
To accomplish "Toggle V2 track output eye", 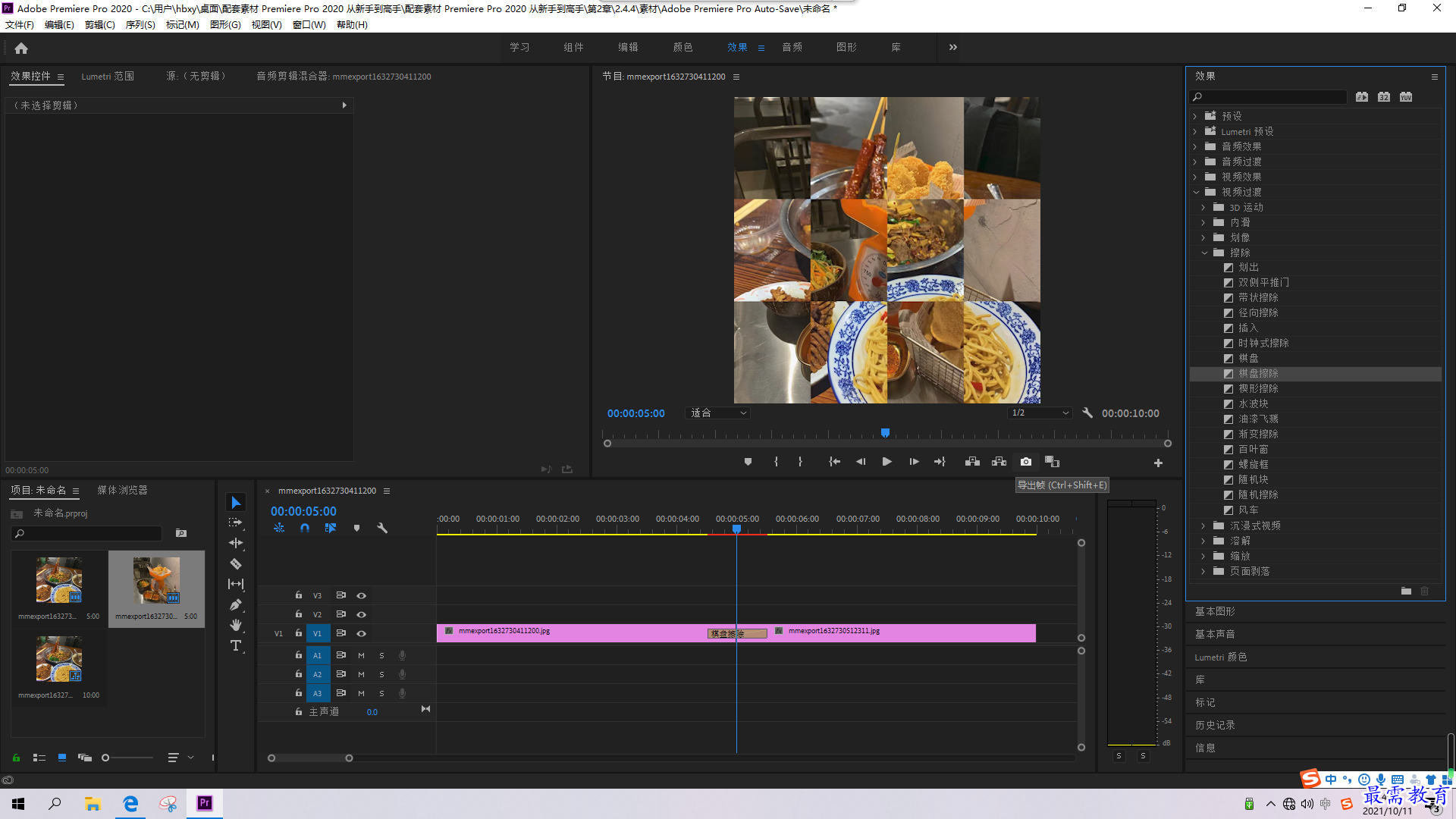I will 361,614.
